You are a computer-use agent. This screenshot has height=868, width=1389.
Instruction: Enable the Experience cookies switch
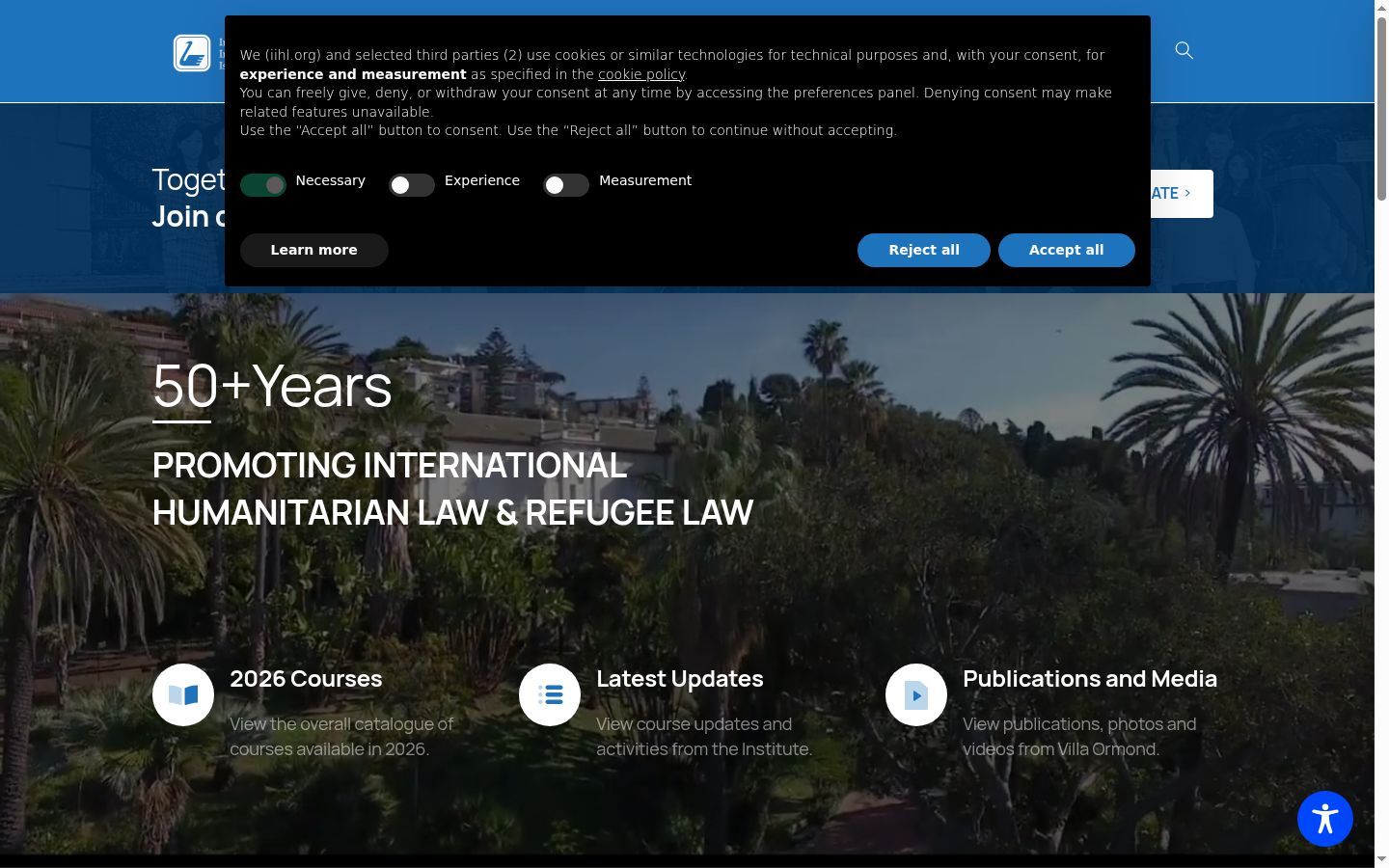click(x=412, y=184)
